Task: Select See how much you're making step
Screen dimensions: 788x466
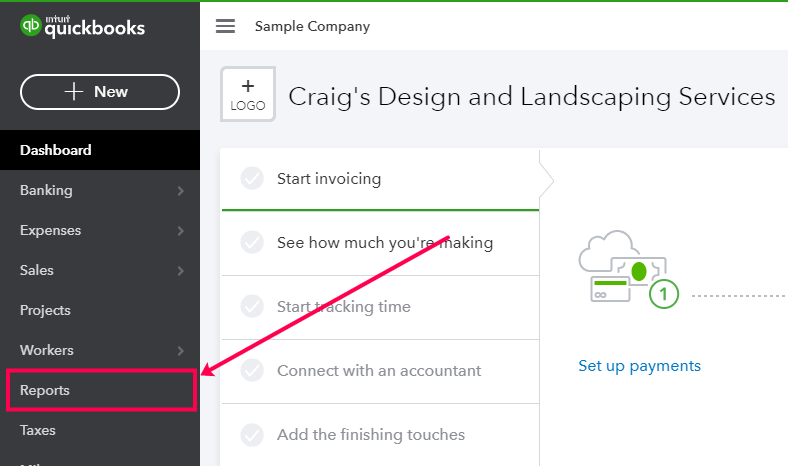Action: 380,243
